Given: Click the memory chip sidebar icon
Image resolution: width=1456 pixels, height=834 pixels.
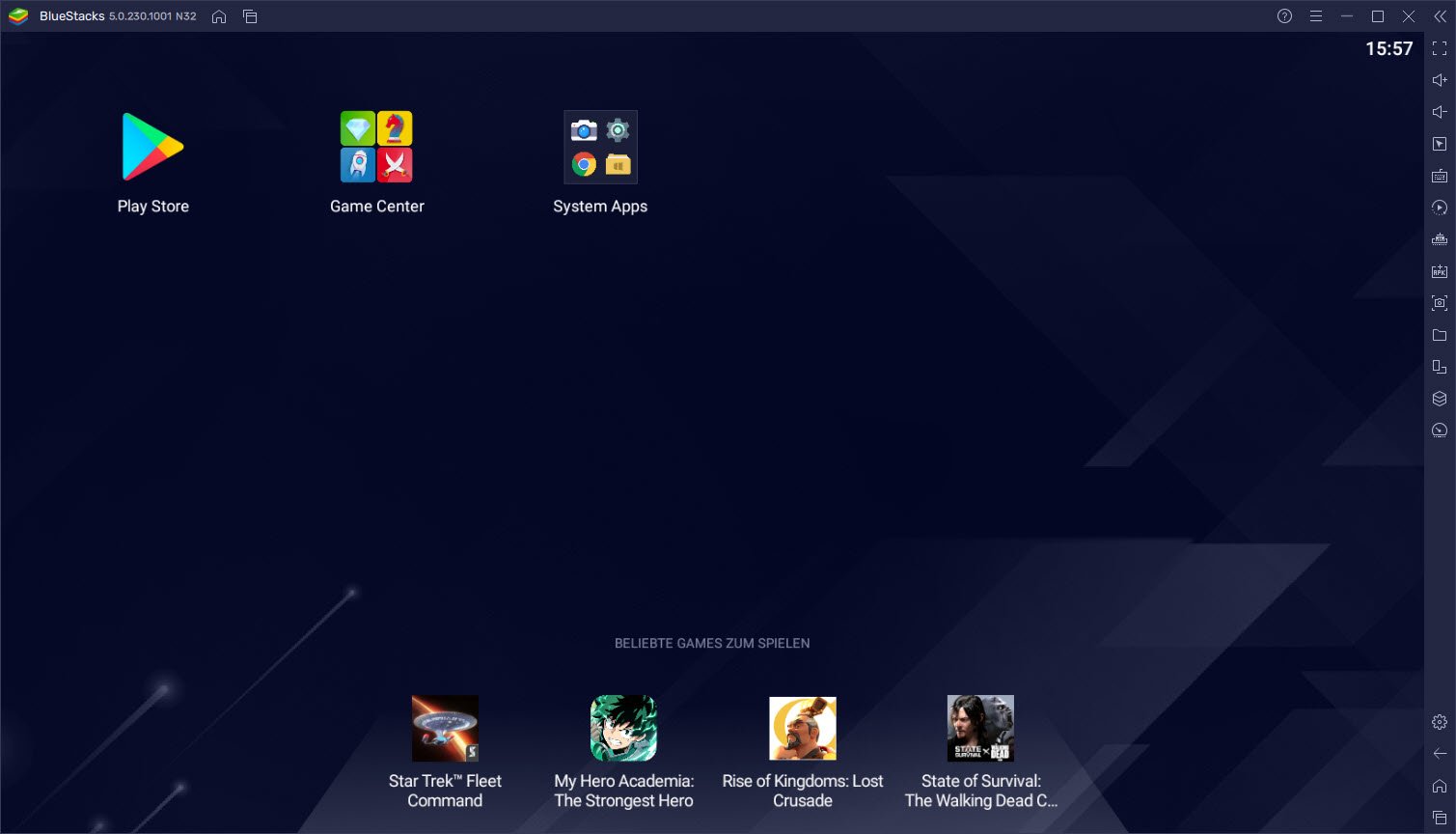Looking at the screenshot, I should [1440, 239].
